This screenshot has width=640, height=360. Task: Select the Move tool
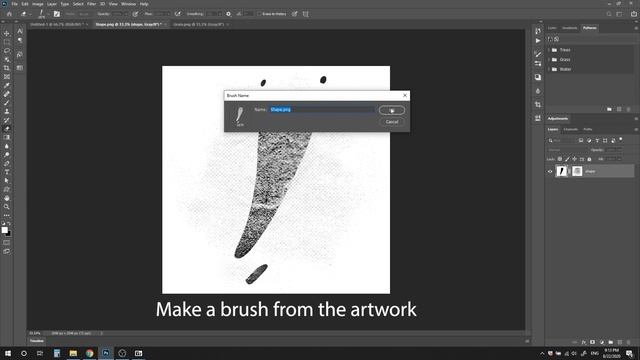[7, 33]
